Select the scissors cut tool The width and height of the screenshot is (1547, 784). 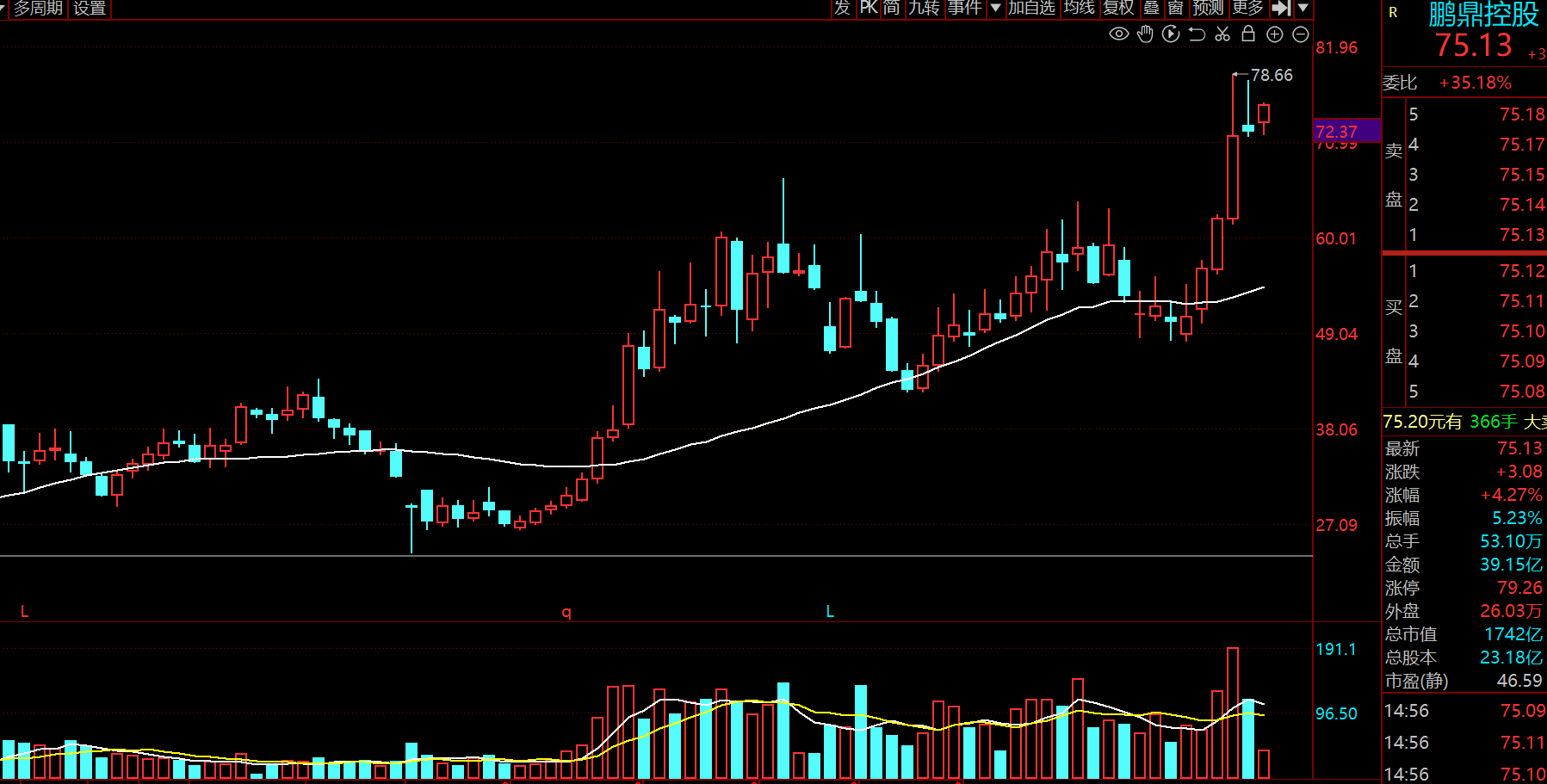pos(1222,34)
